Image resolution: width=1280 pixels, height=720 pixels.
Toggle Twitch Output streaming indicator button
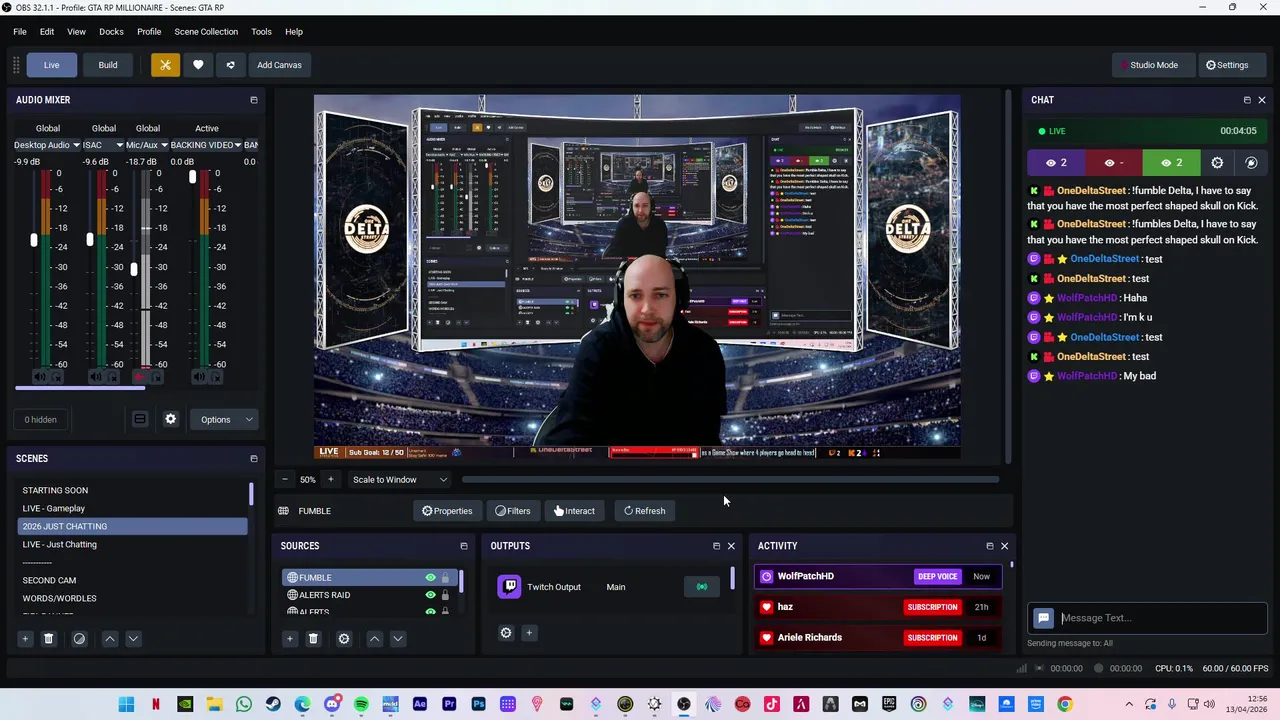(x=702, y=587)
